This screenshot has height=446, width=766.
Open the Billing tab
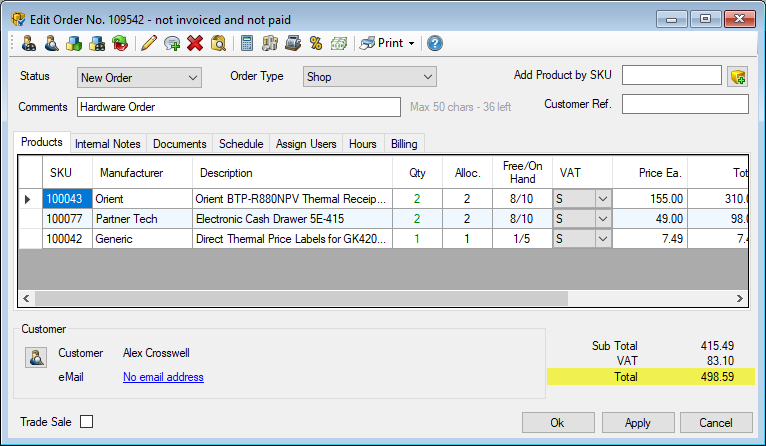tap(404, 144)
